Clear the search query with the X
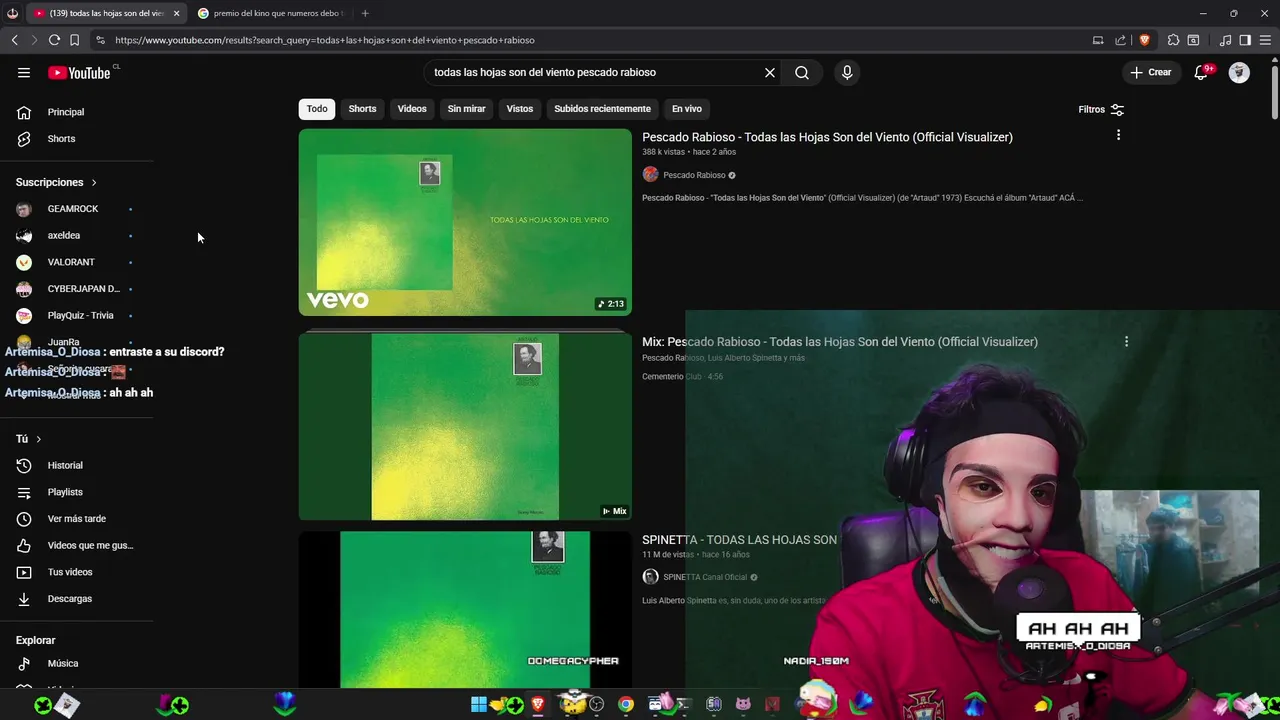The image size is (1280, 720). [770, 72]
